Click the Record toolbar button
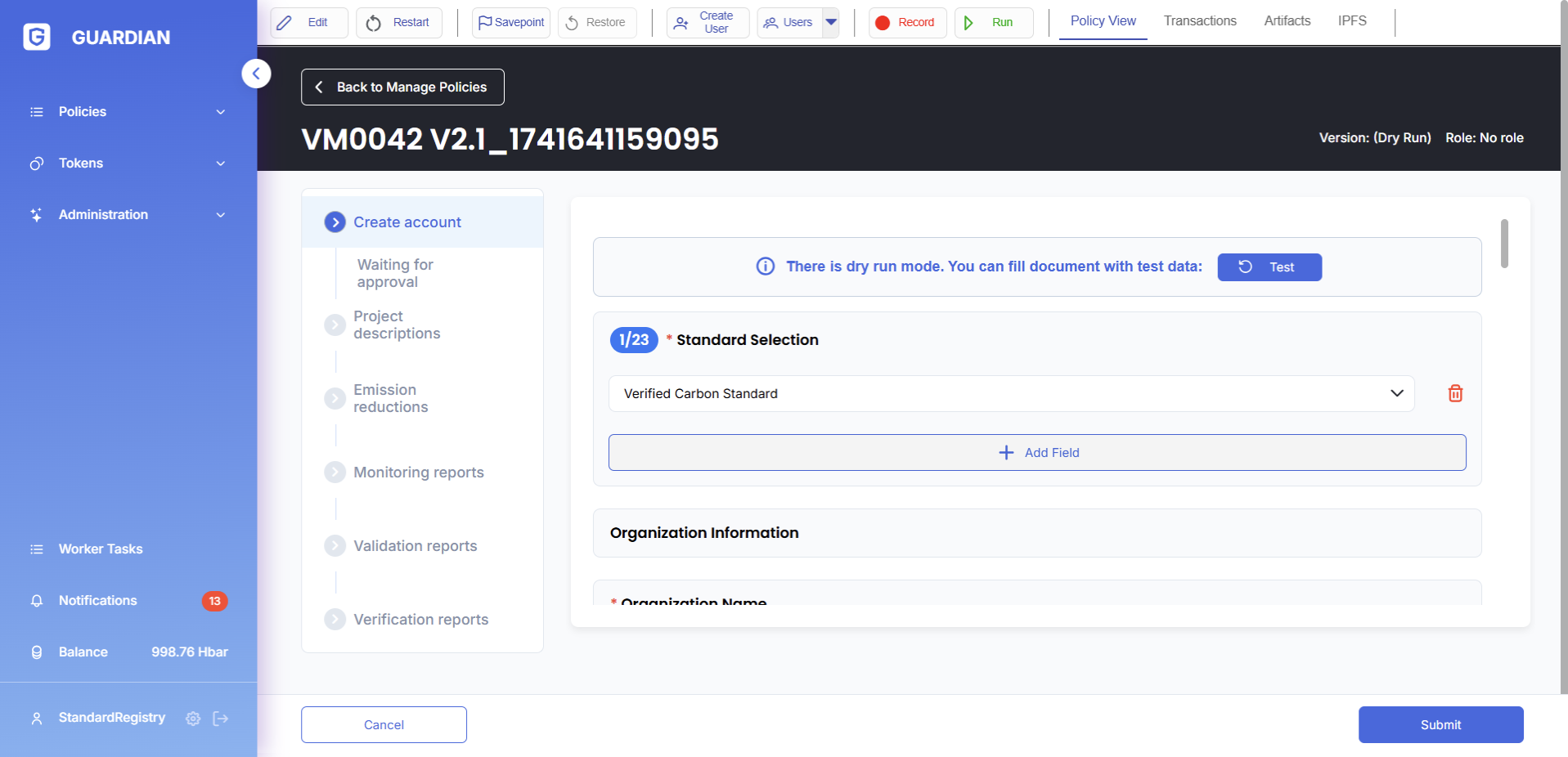This screenshot has height=757, width=1568. [x=906, y=22]
